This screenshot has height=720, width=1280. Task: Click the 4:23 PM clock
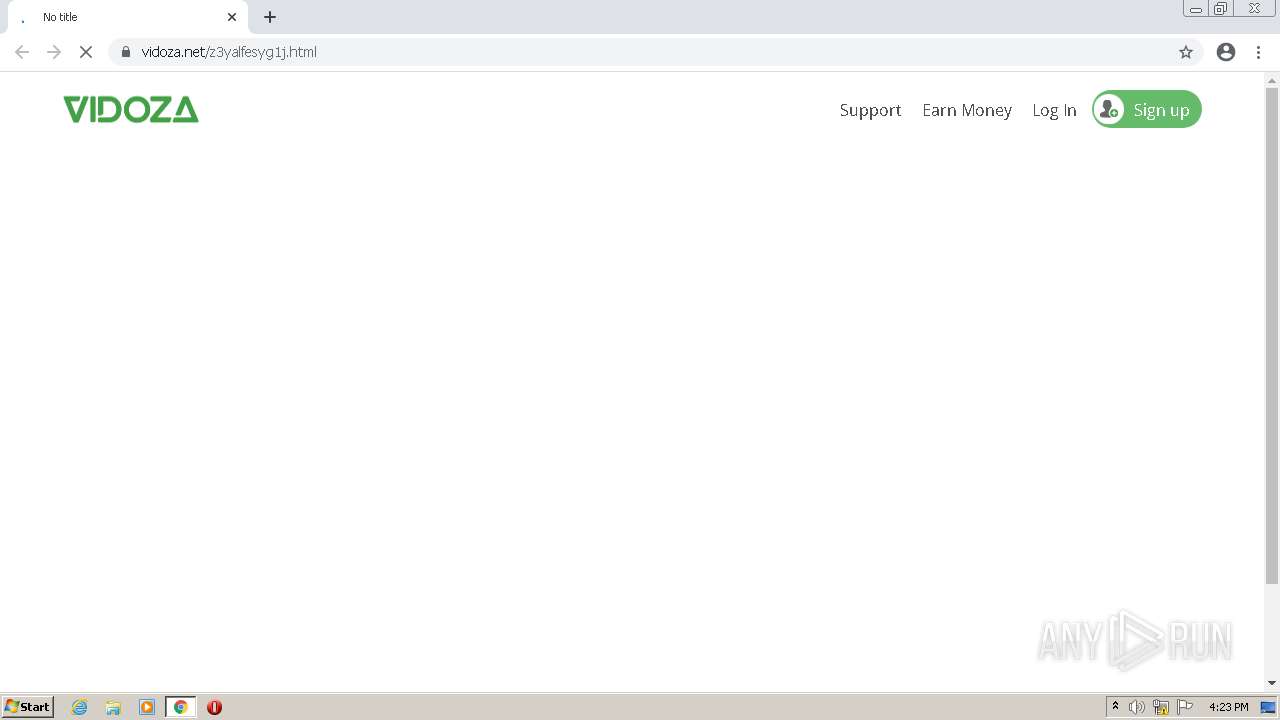pos(1228,707)
